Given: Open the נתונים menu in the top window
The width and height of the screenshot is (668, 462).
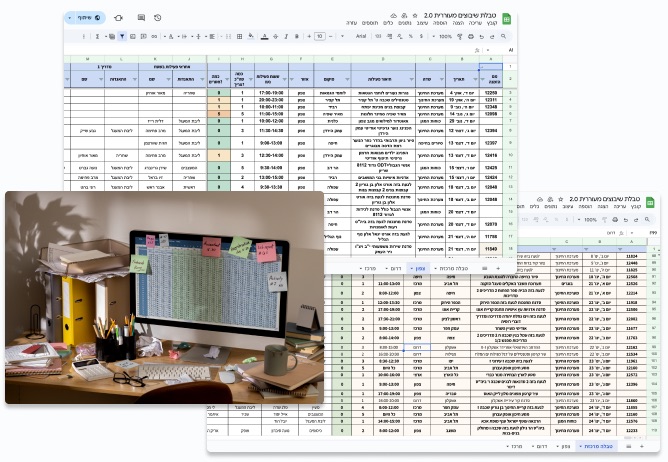Looking at the screenshot, I should (405, 23).
